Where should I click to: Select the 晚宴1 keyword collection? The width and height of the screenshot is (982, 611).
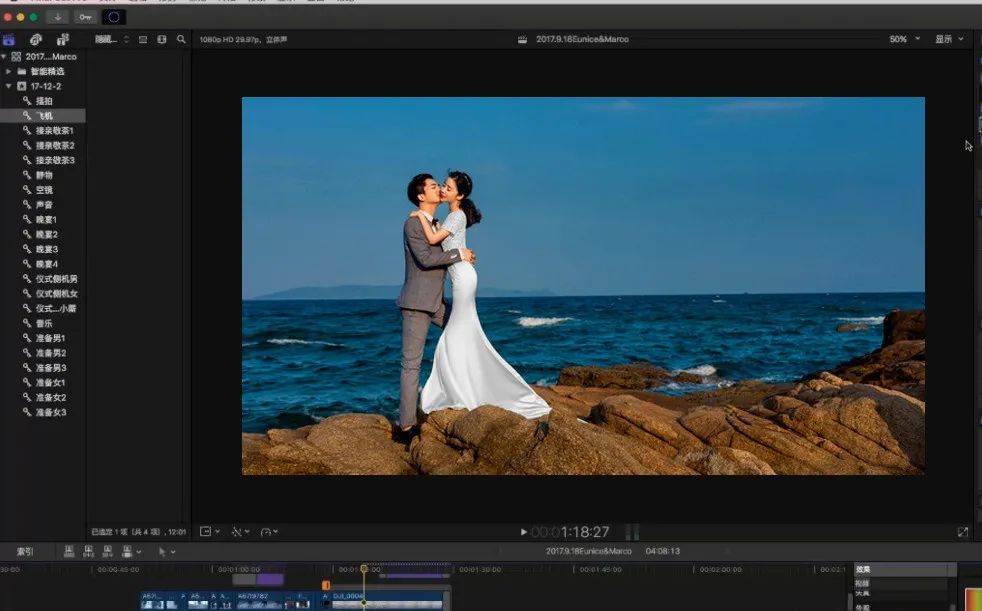point(46,219)
